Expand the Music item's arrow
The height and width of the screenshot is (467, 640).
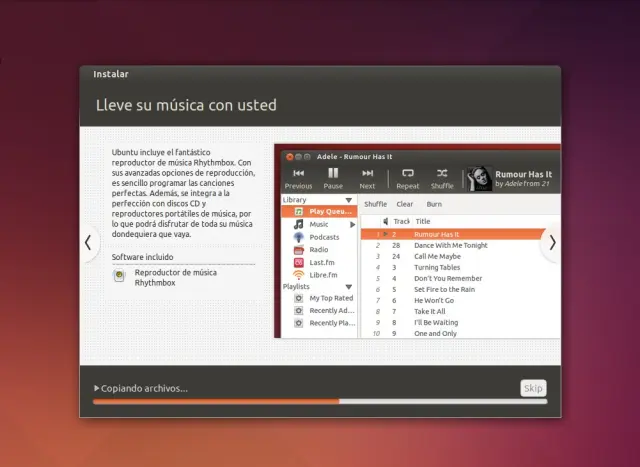pyautogui.click(x=352, y=225)
